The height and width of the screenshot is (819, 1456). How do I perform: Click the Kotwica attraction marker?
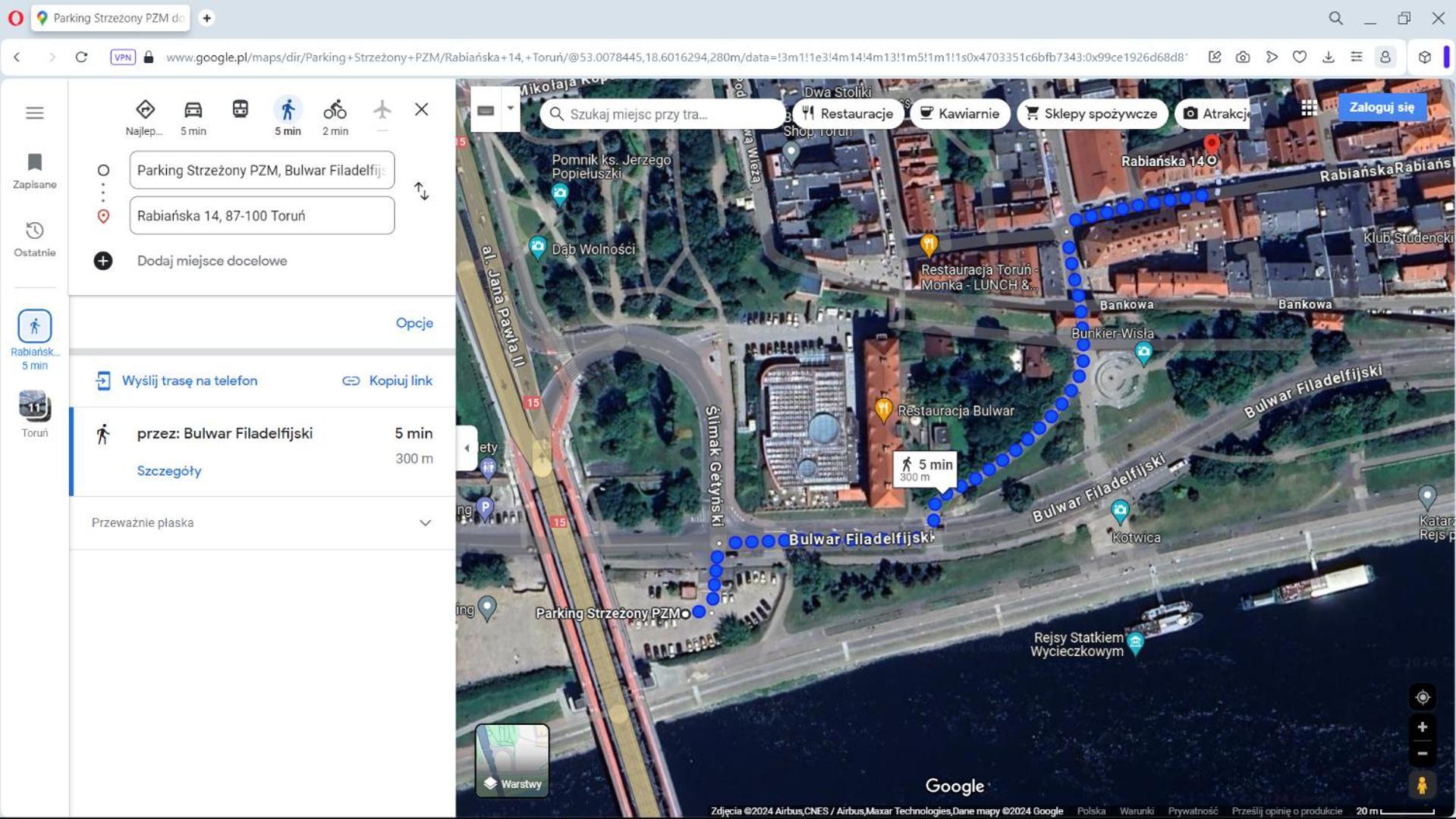[x=1120, y=512]
